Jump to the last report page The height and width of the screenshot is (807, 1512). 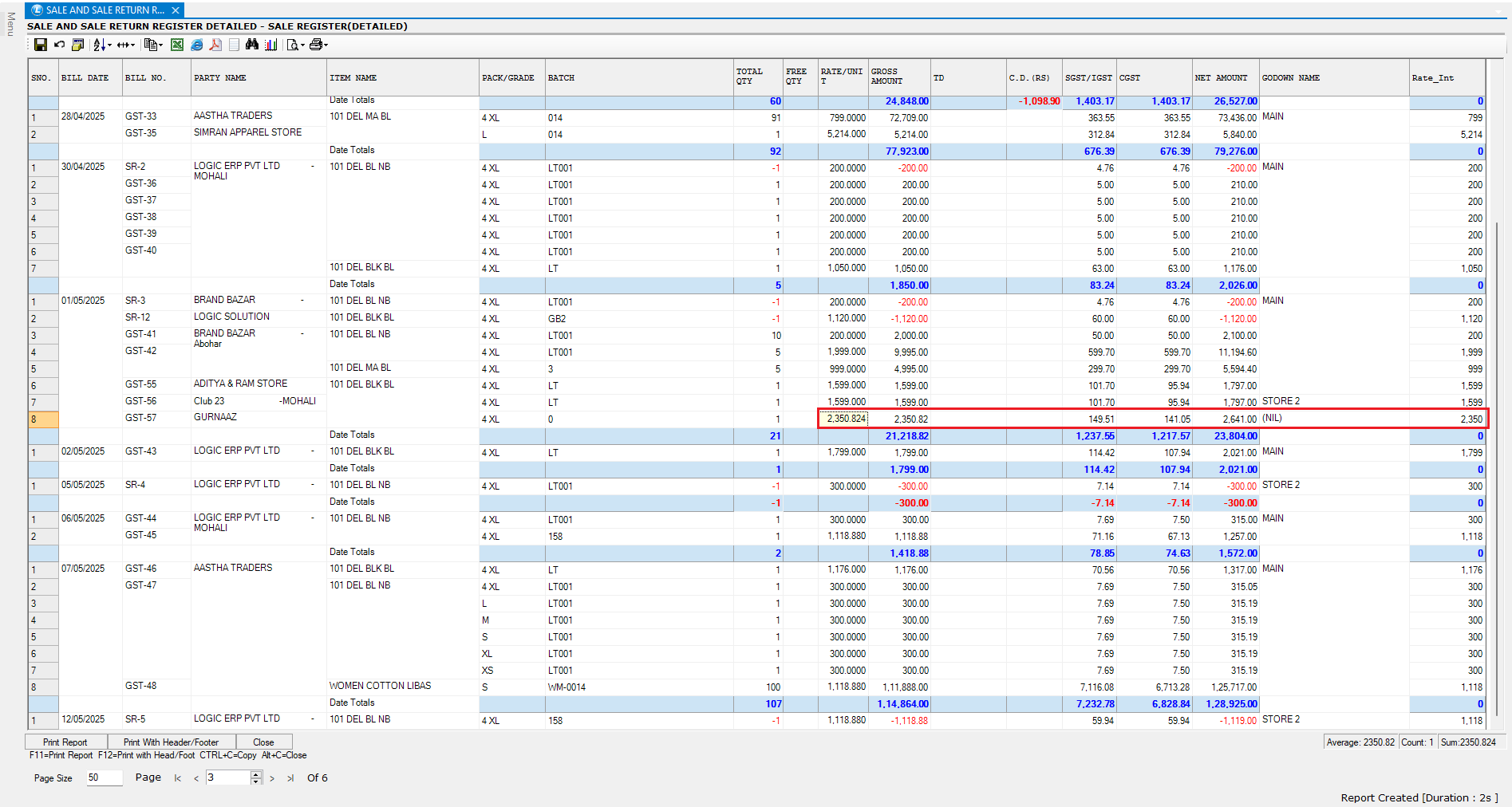click(290, 778)
